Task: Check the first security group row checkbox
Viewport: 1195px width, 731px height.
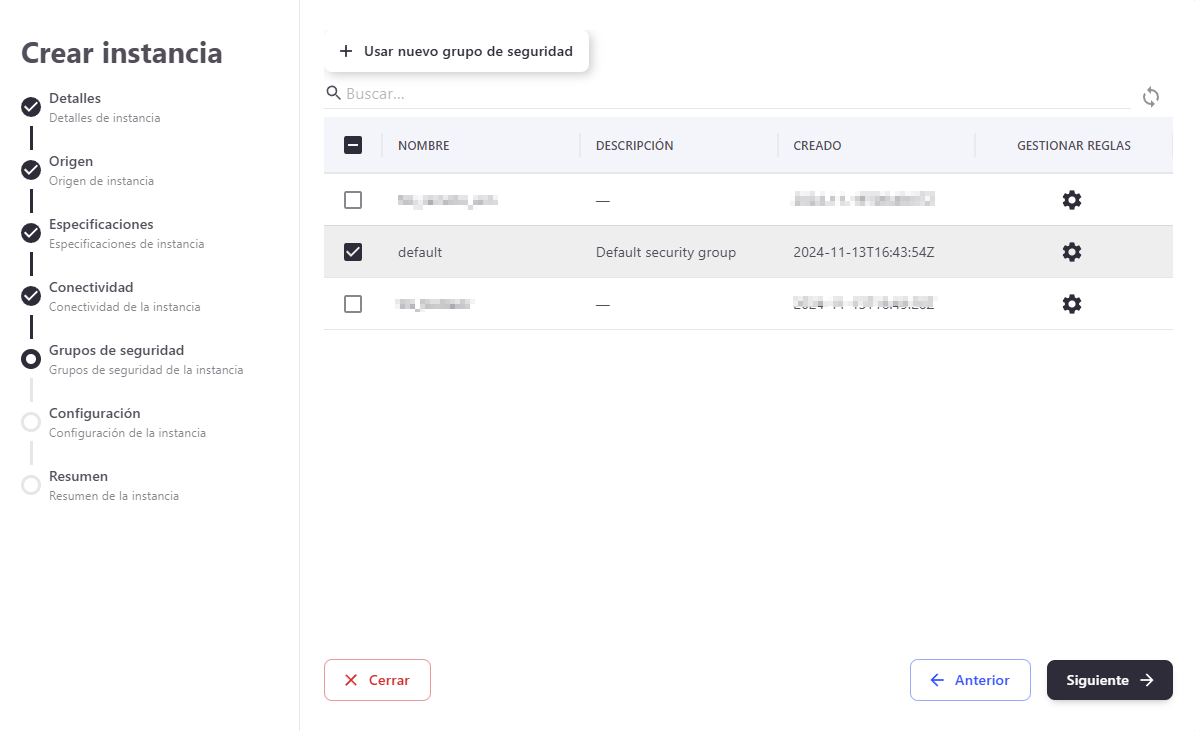Action: 353,200
